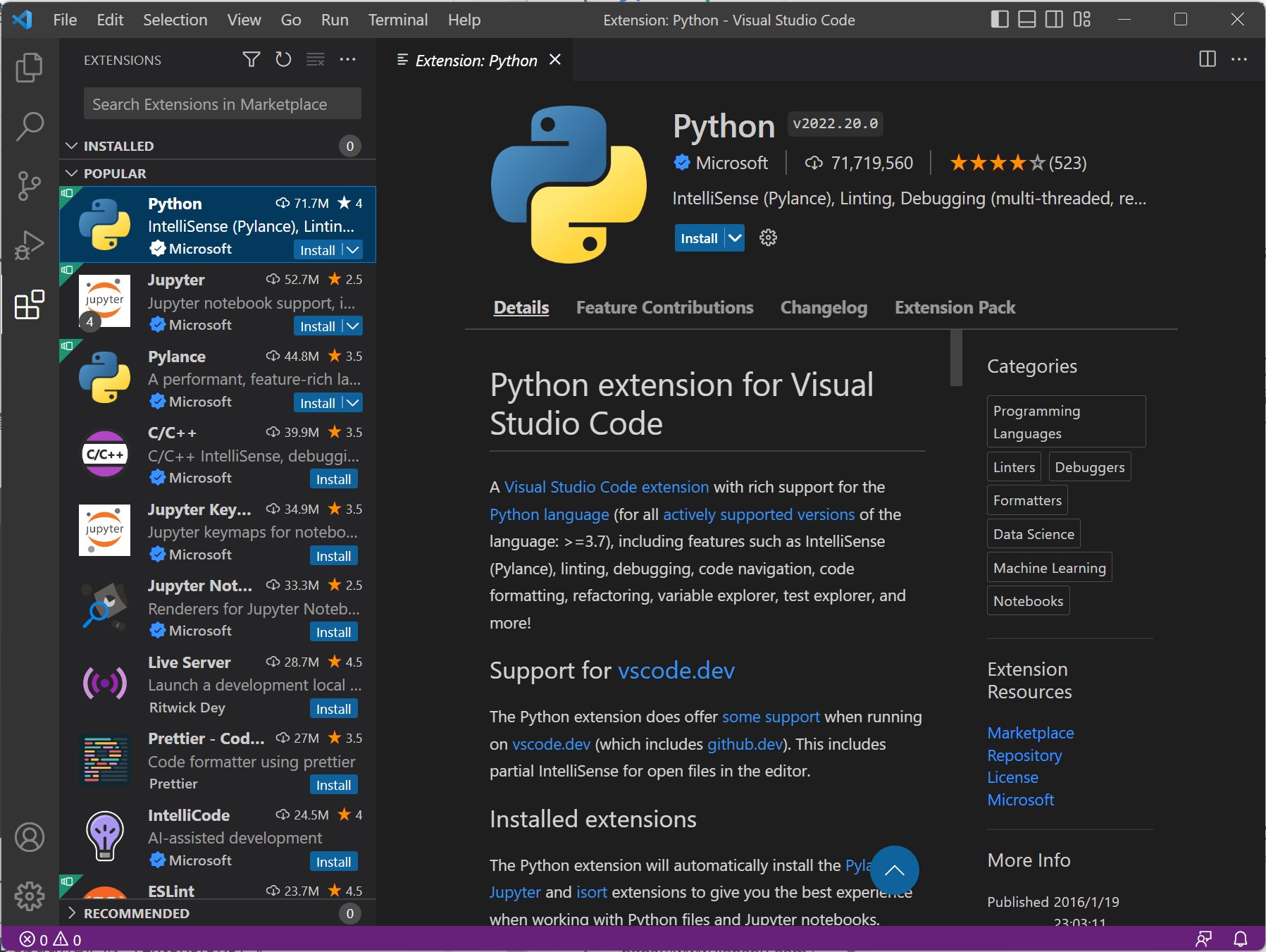Screen dimensions: 1266x952
Task: Switch to the Feature Contributions tab
Action: pos(664,307)
